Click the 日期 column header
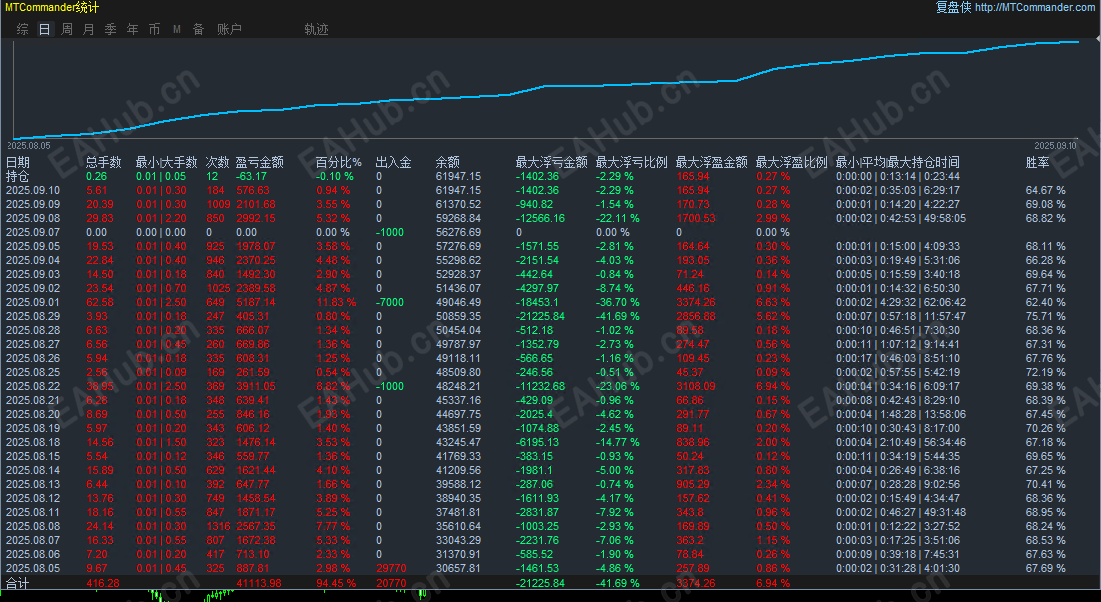This screenshot has height=602, width=1101. (x=18, y=162)
